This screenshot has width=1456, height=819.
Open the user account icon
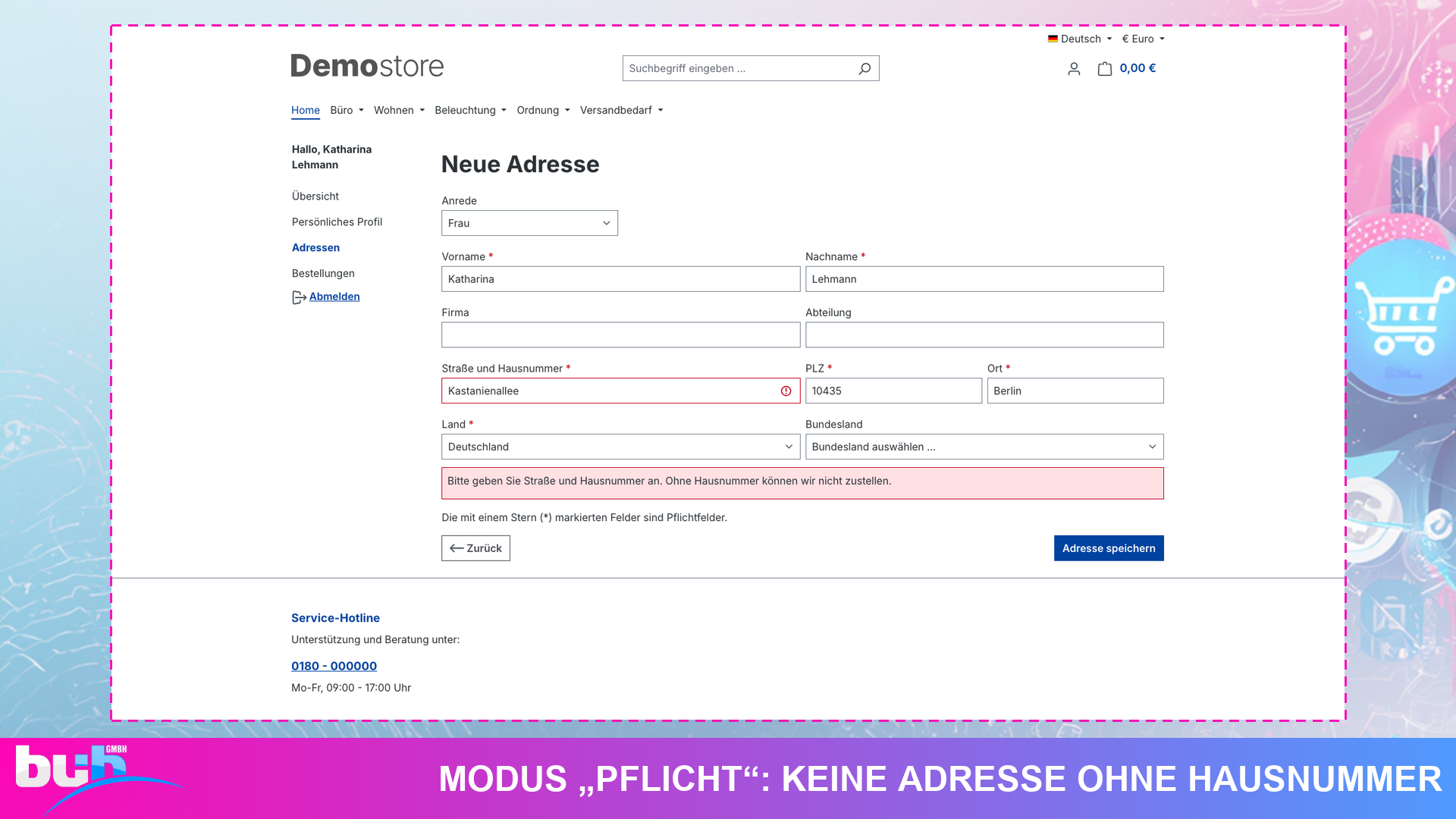coord(1074,69)
